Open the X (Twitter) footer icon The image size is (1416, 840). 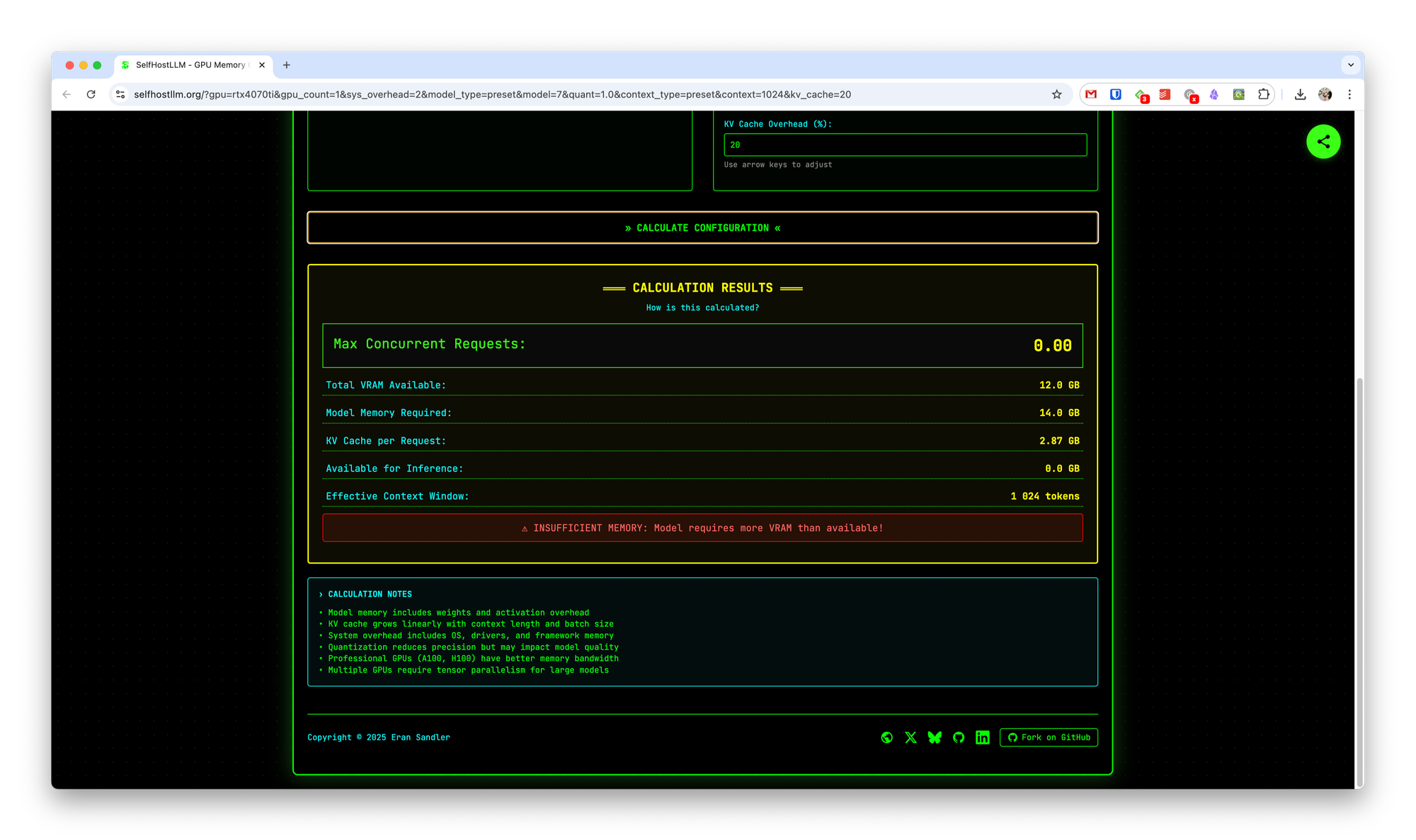(910, 737)
